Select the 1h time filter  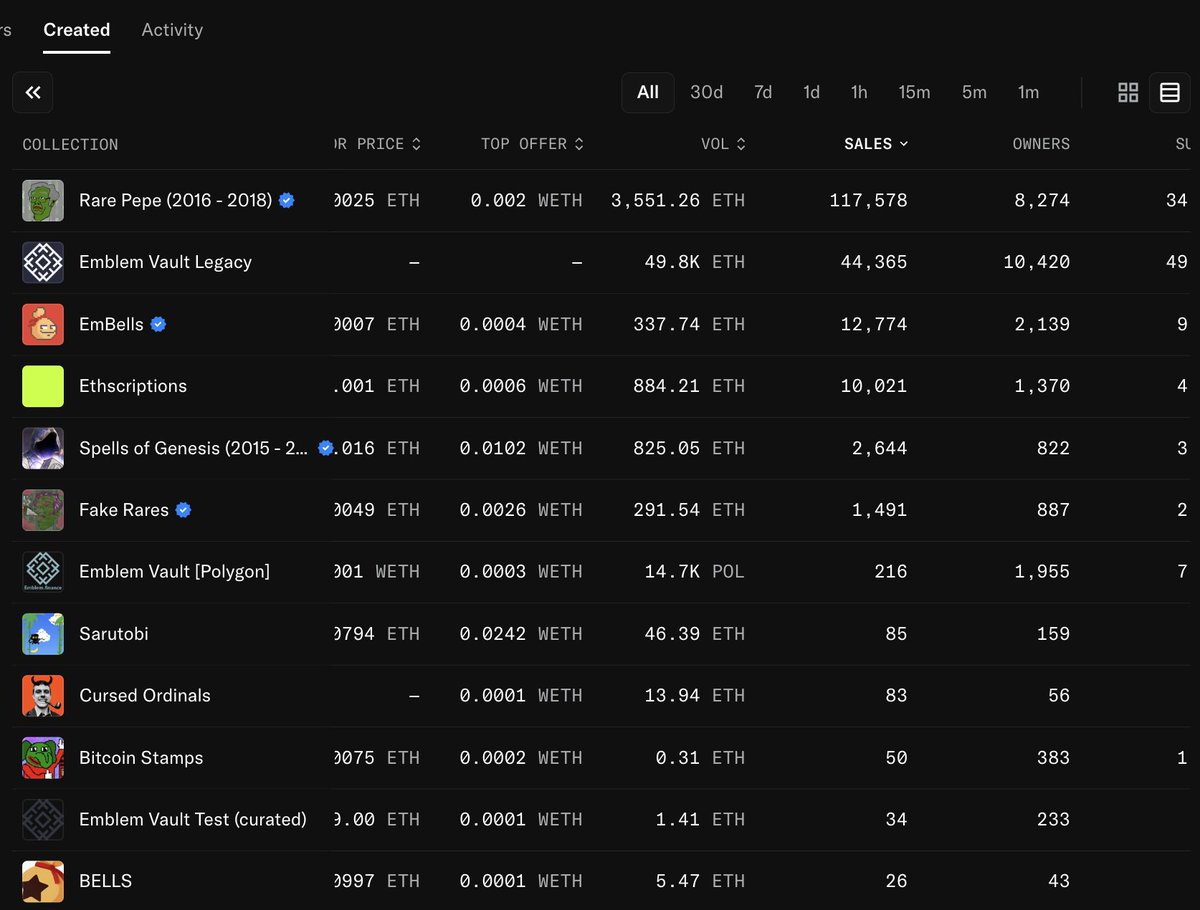tap(859, 92)
